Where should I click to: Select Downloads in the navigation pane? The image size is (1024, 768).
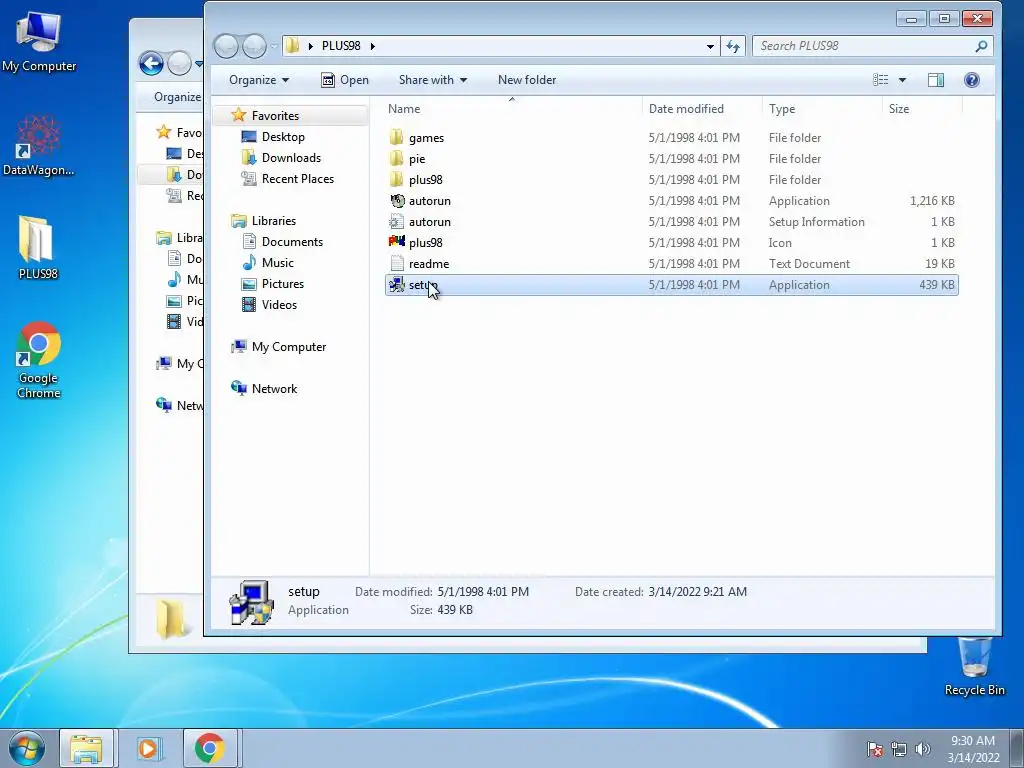click(x=291, y=157)
